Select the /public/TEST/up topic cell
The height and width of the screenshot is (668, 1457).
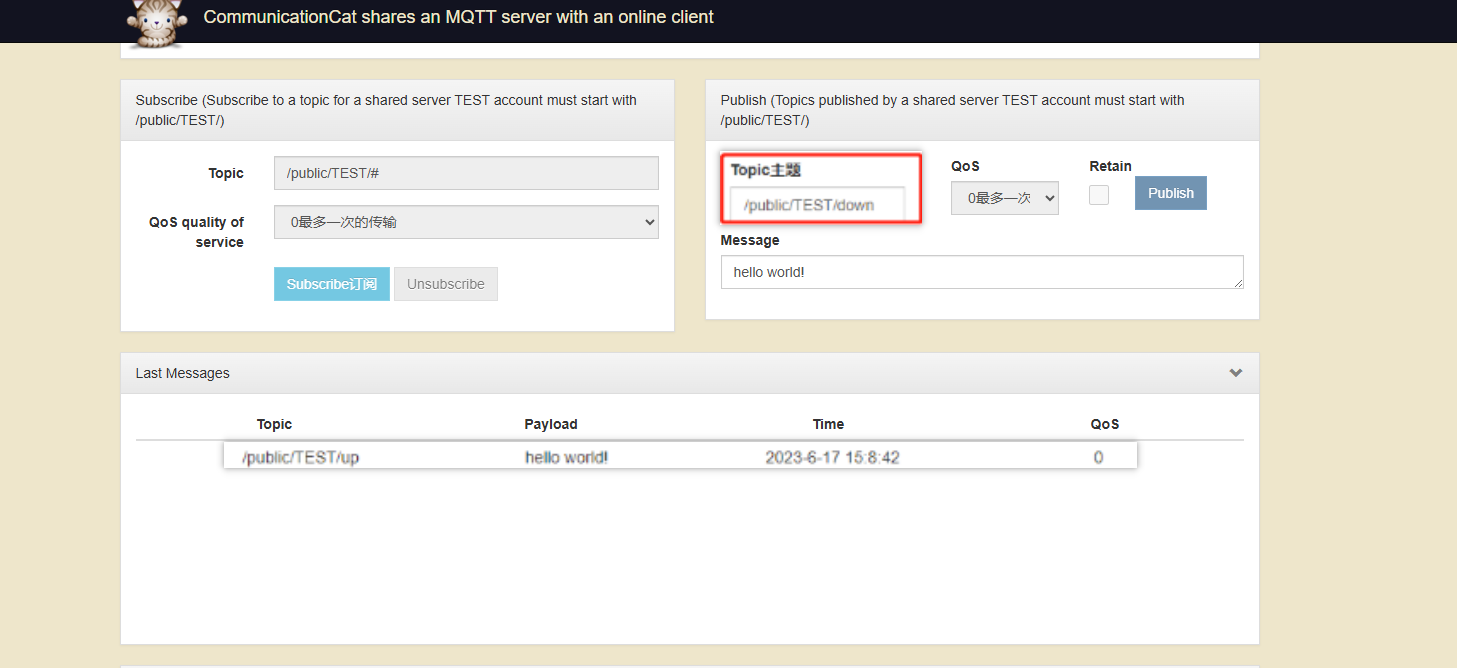pyautogui.click(x=300, y=458)
